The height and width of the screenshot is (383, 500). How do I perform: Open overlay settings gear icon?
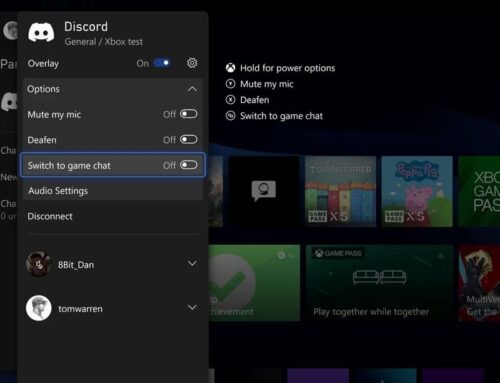(x=192, y=63)
